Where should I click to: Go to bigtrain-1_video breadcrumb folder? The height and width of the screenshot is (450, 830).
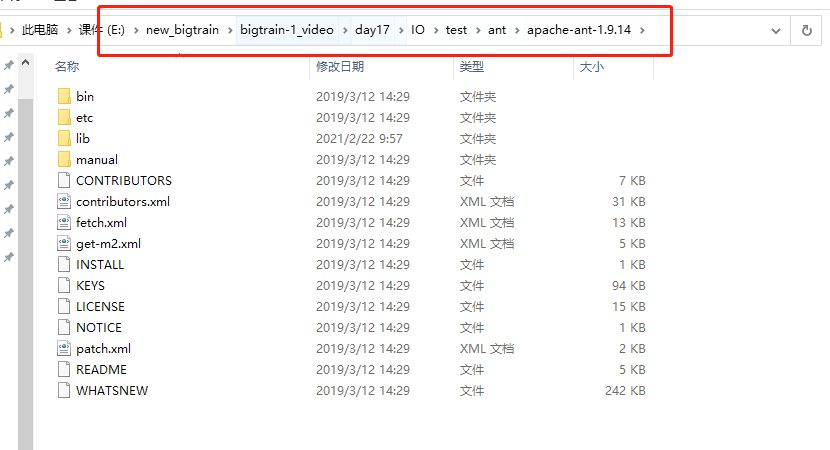[287, 30]
